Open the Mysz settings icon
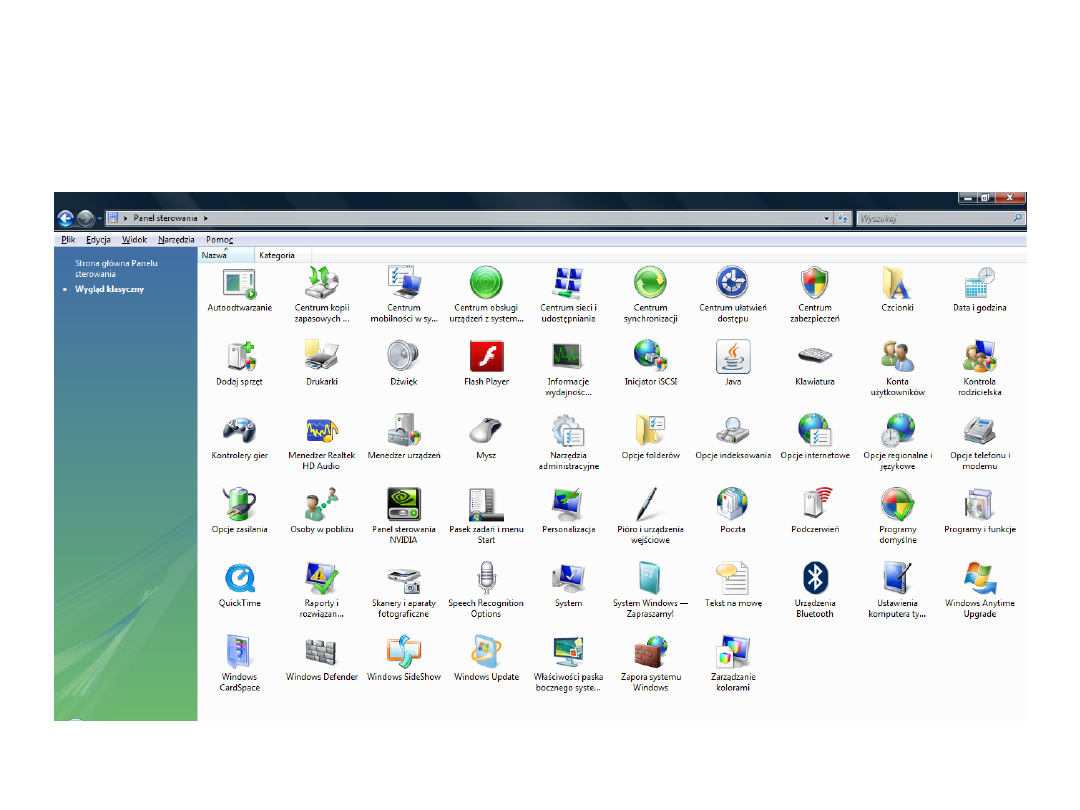Viewport: 1080px width, 810px height. pos(486,431)
